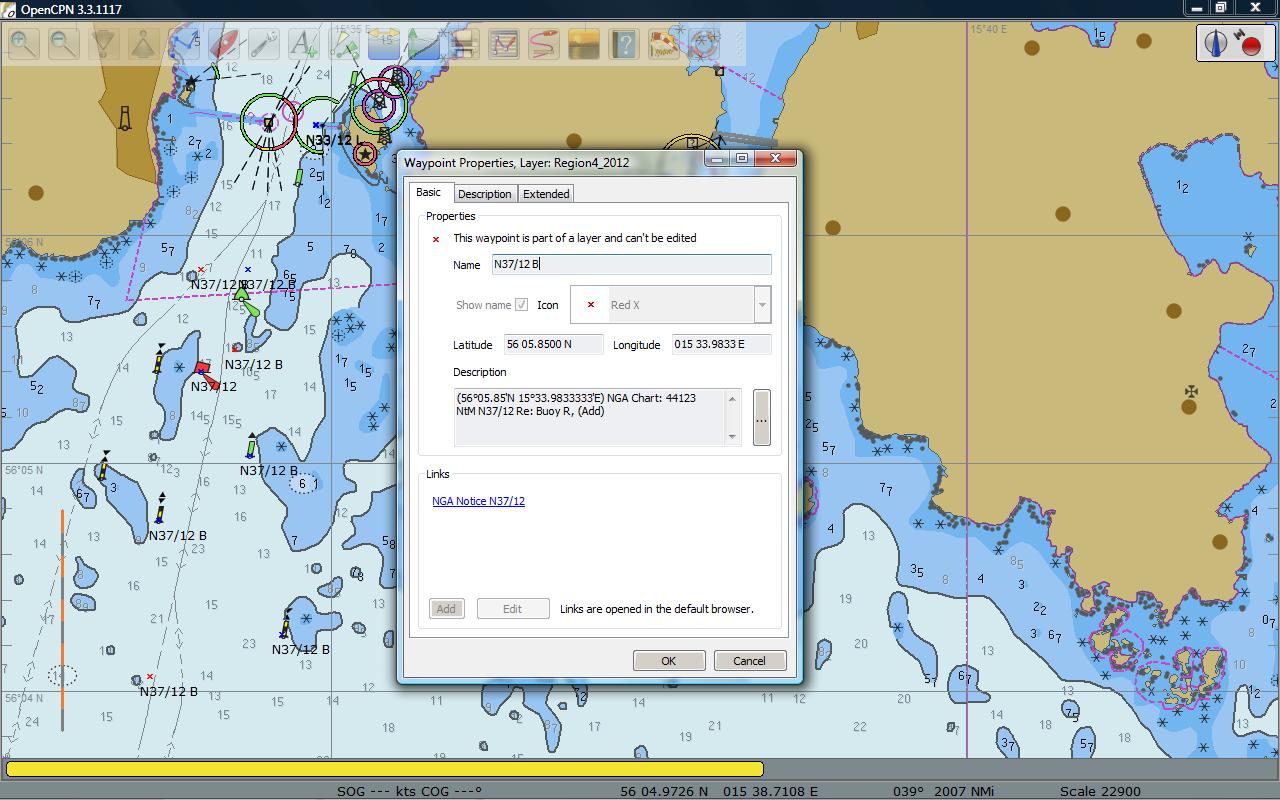This screenshot has width=1280, height=800.
Task: Click the Longitude field
Action: 722,344
